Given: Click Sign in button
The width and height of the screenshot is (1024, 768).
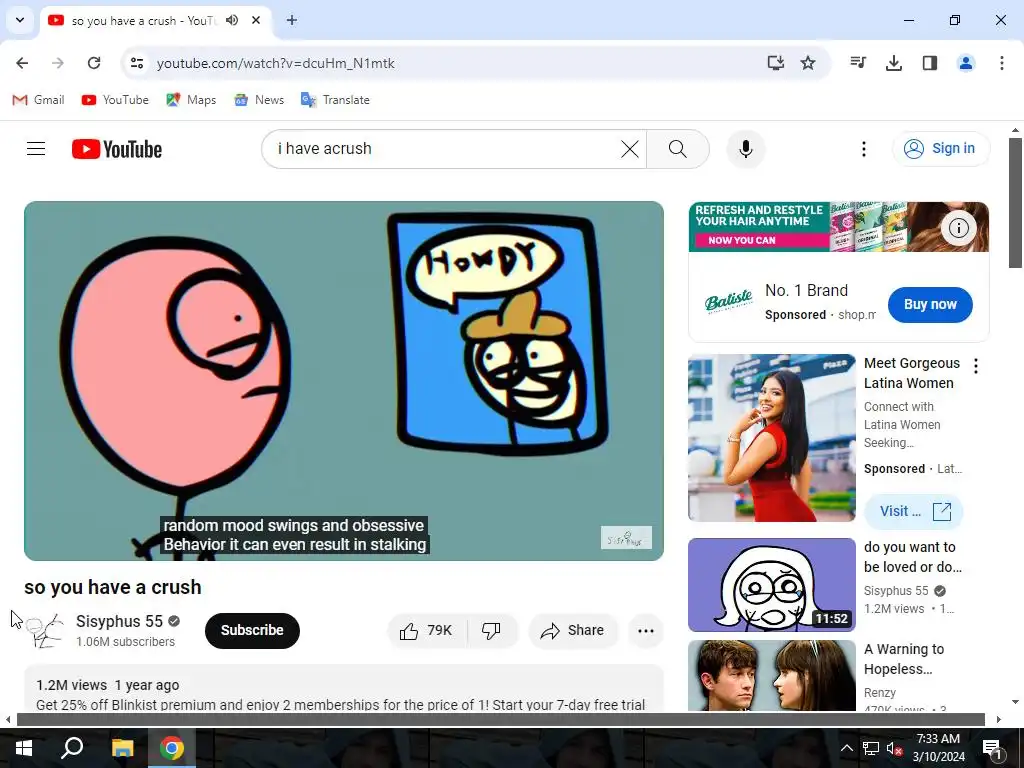Looking at the screenshot, I should coord(941,149).
